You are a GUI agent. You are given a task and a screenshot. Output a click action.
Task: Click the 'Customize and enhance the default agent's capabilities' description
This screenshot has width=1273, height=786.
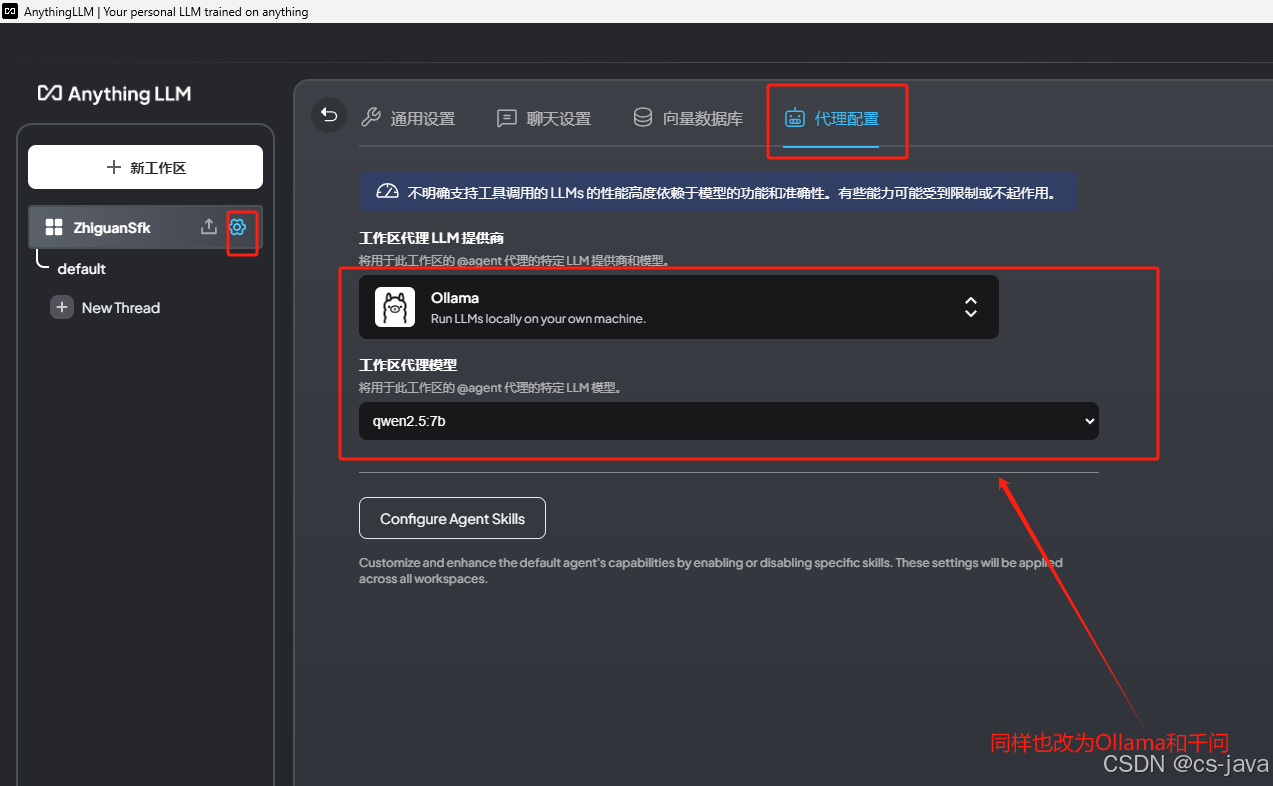[x=711, y=570]
